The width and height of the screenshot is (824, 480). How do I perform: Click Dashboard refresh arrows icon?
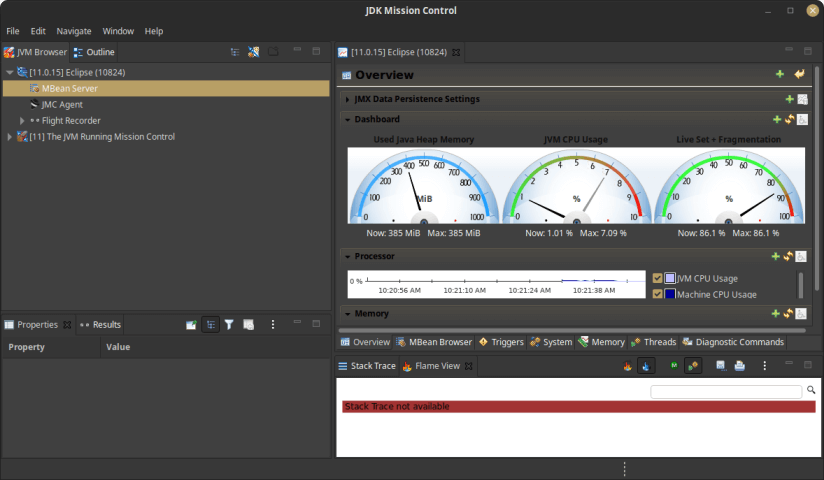789,119
